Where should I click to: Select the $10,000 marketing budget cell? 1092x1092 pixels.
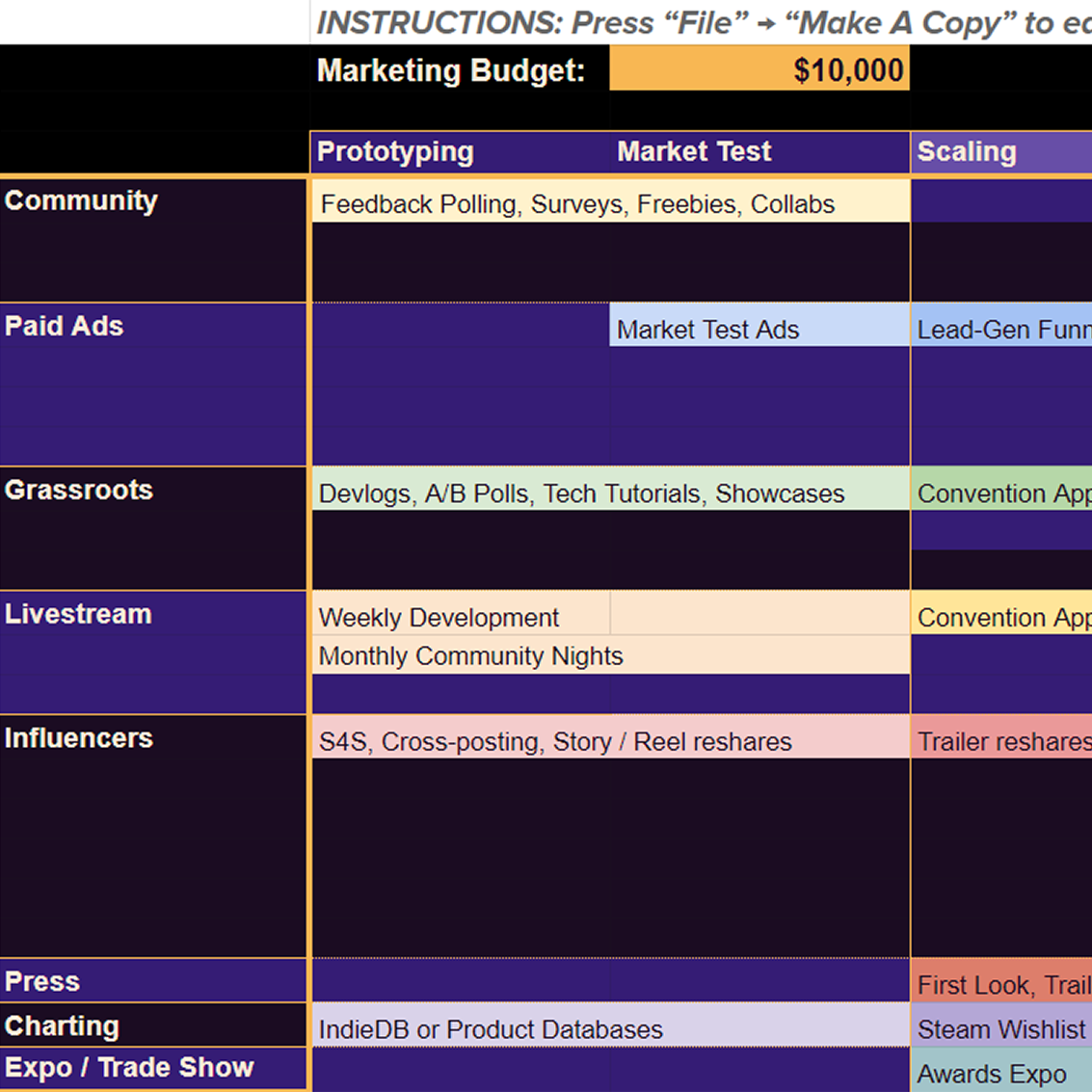click(x=759, y=68)
